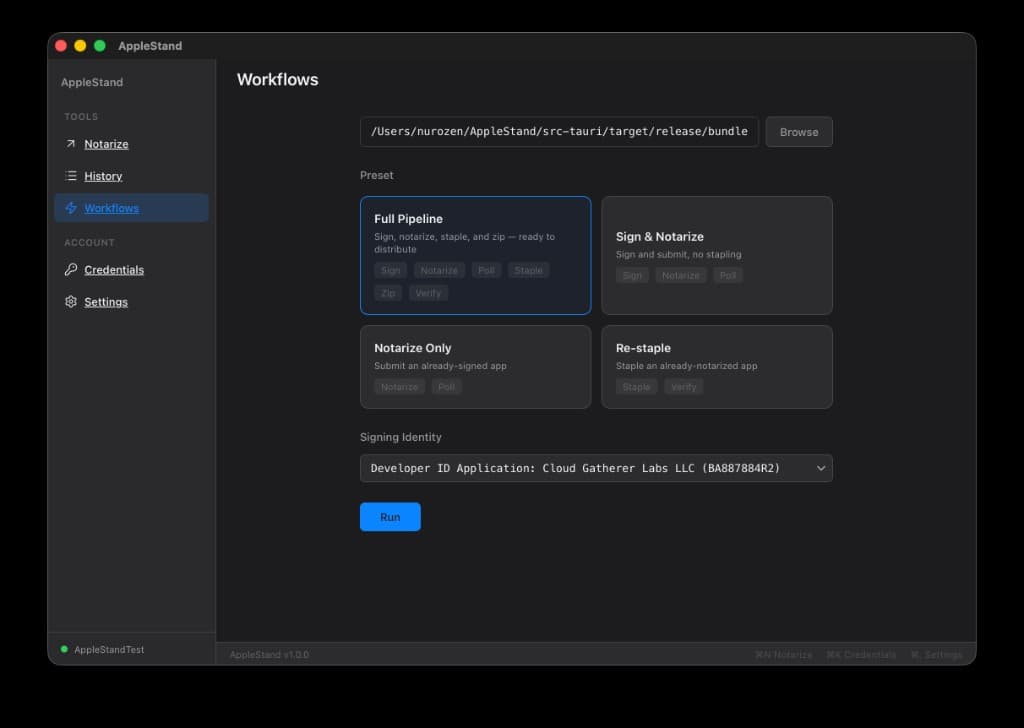Click the ⌘, Settings status bar shortcut
This screenshot has width=1024, height=728.
[937, 654]
